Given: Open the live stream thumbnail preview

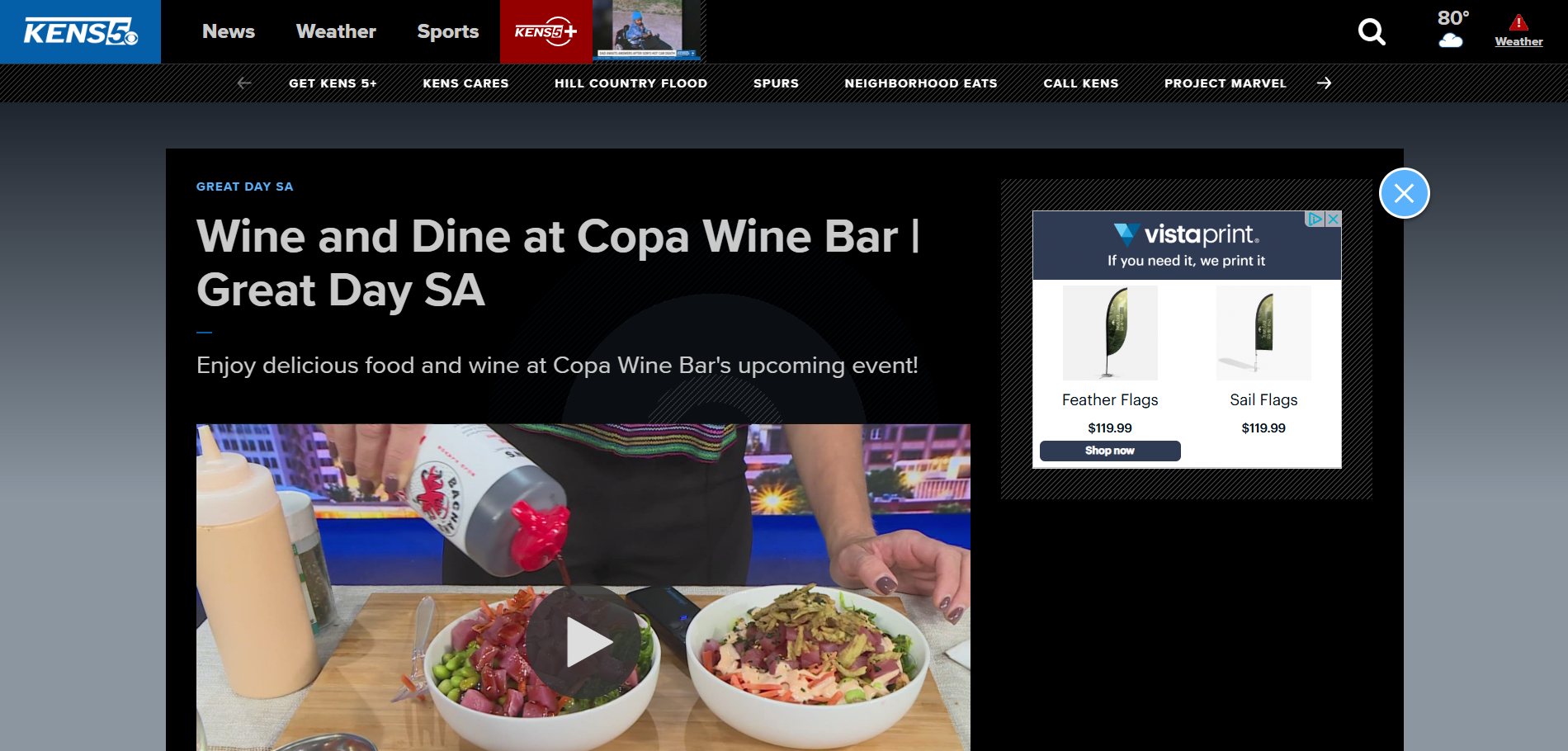Looking at the screenshot, I should click(x=648, y=31).
